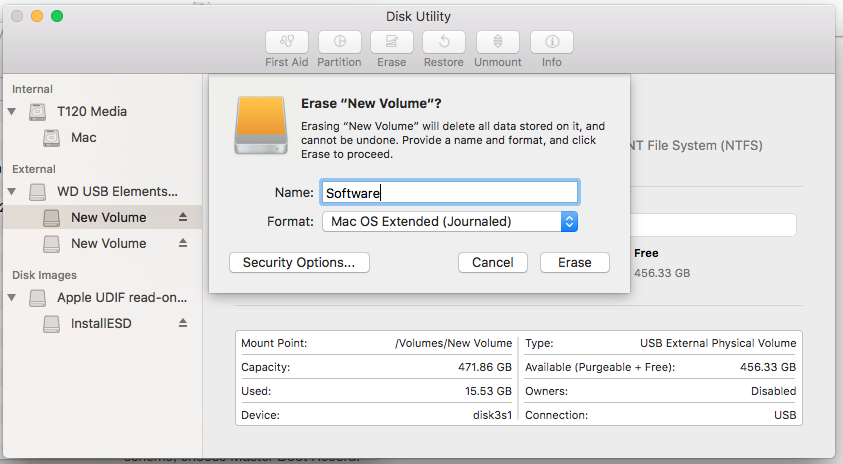Click the Restore toolbar icon
Image resolution: width=843 pixels, height=464 pixels.
point(444,42)
